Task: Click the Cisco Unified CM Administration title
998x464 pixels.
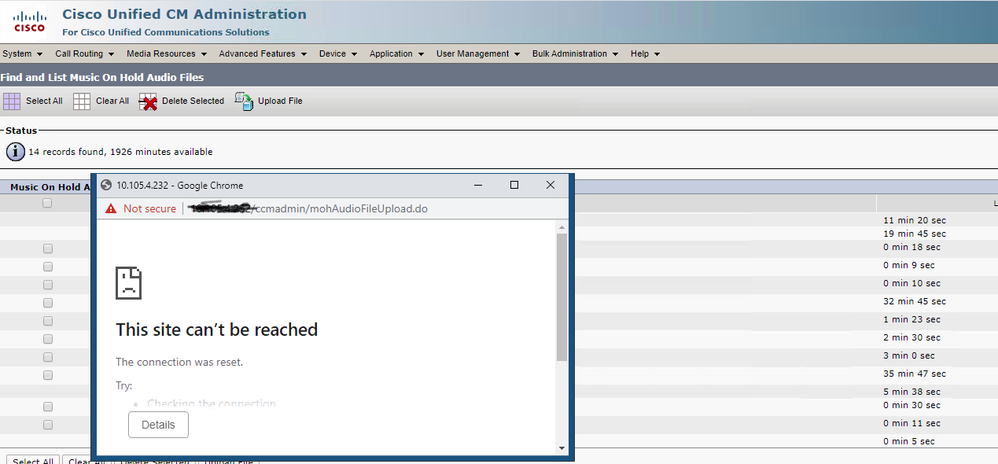Action: coord(184,14)
